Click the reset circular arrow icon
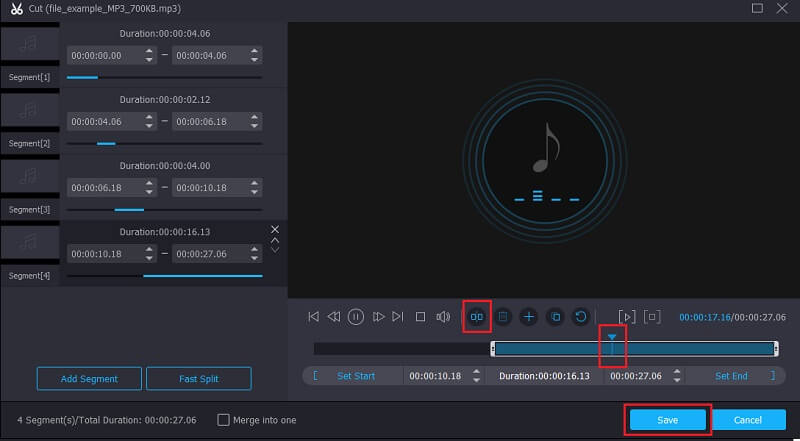The width and height of the screenshot is (800, 441). click(581, 317)
